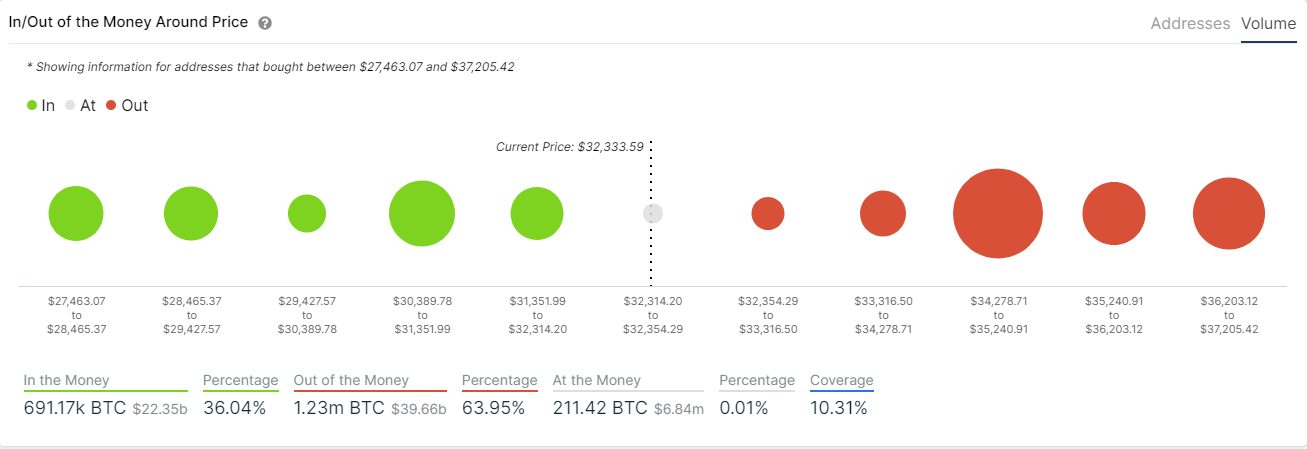Open the help question mark icon
Viewport: 1307px width, 449px height.
pos(265,23)
